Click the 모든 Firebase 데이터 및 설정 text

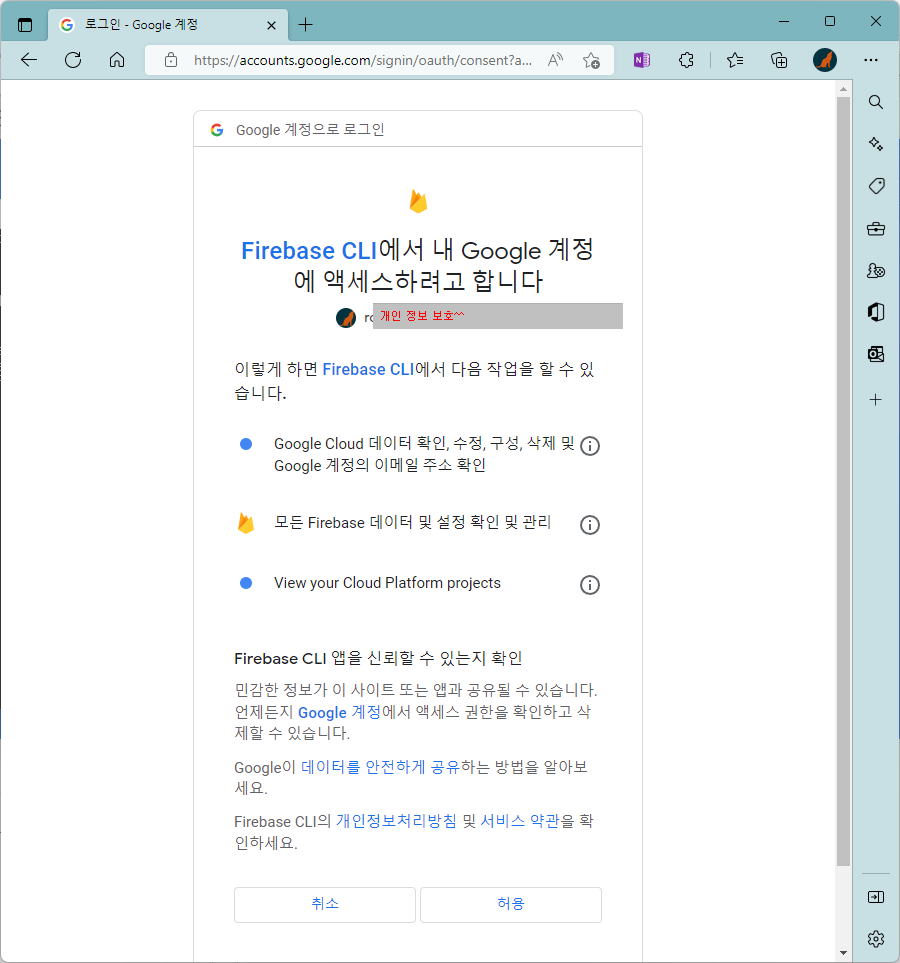412,523
